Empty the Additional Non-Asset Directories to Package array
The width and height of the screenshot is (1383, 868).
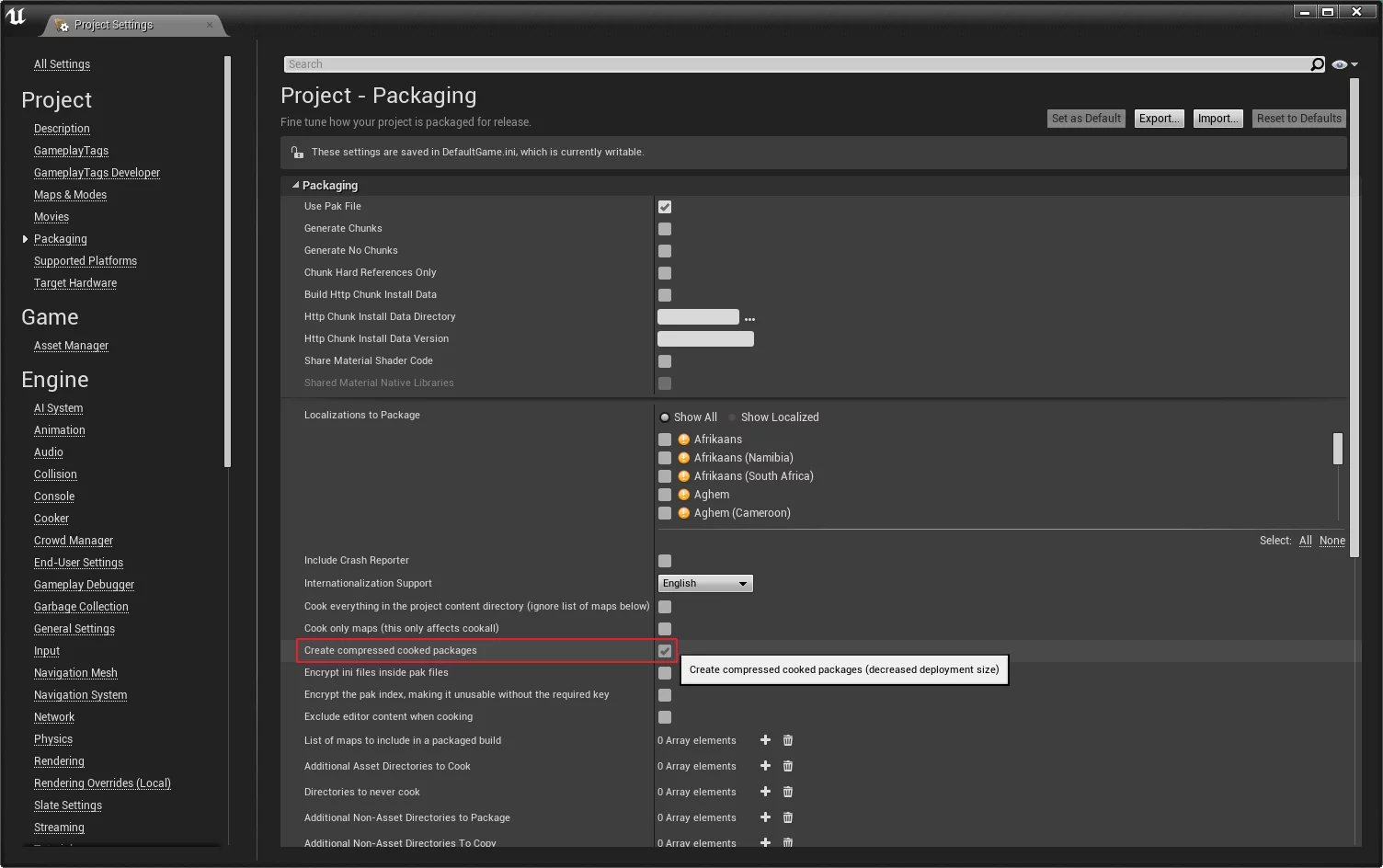coord(788,817)
